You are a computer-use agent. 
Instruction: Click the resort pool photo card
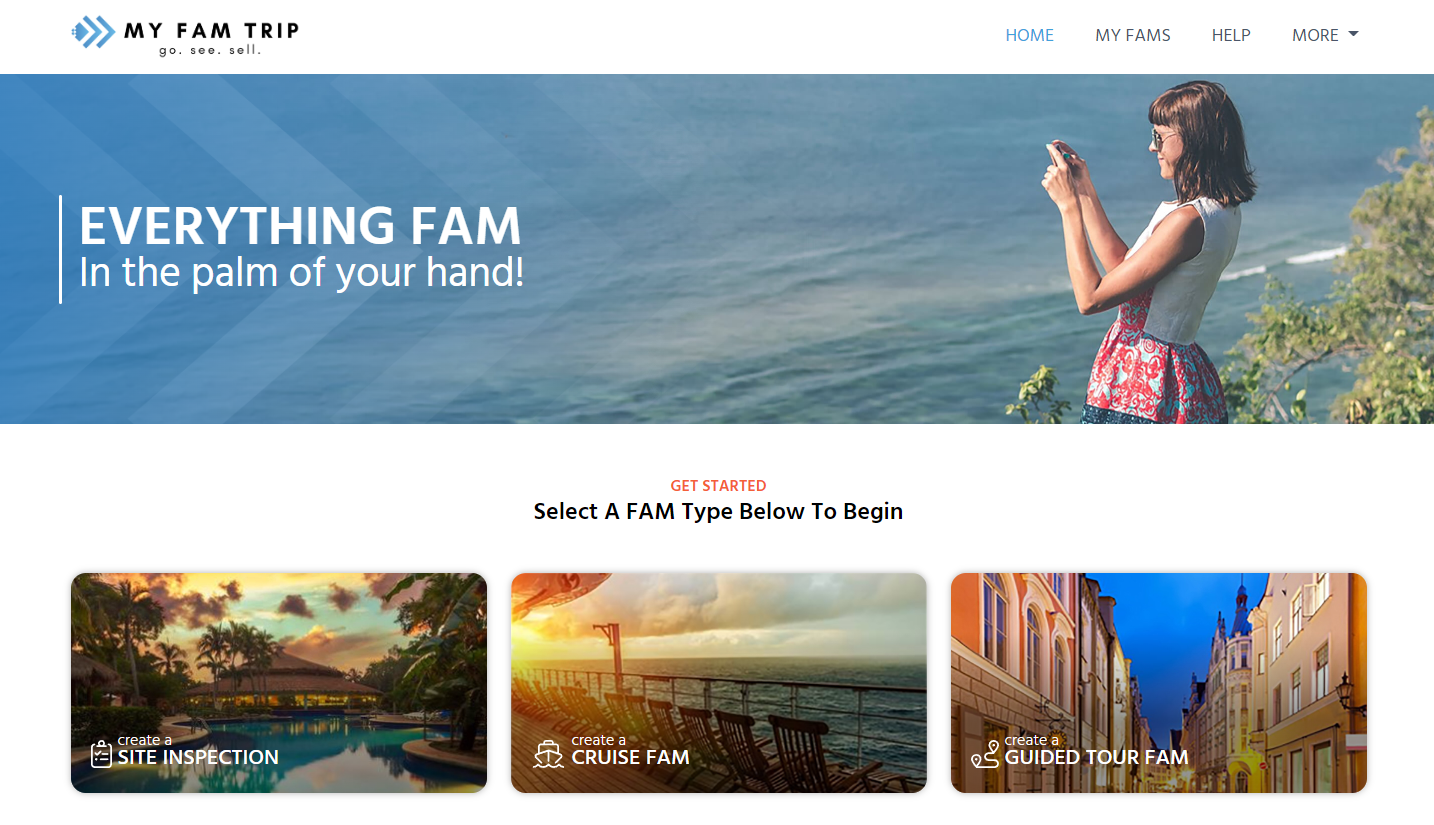click(279, 683)
